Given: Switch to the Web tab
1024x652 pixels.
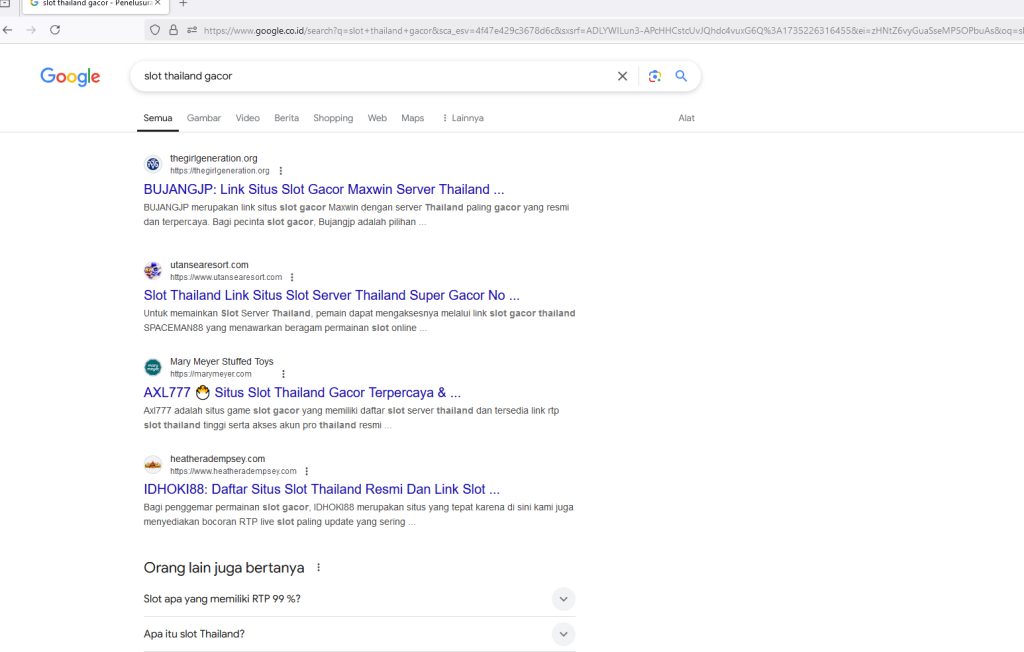Looking at the screenshot, I should (x=377, y=118).
